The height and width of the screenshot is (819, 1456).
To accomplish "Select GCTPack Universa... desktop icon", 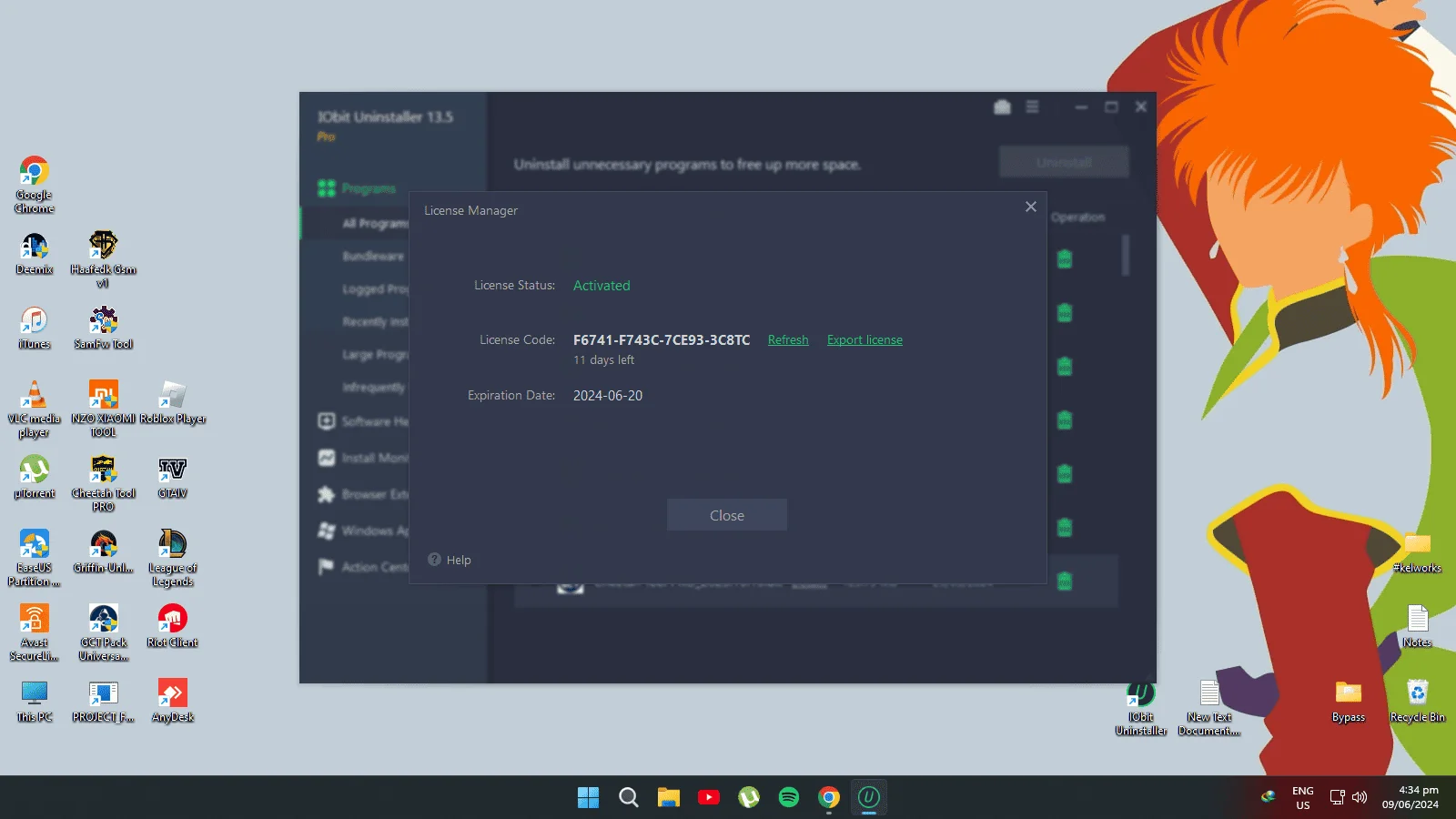I will pyautogui.click(x=103, y=633).
